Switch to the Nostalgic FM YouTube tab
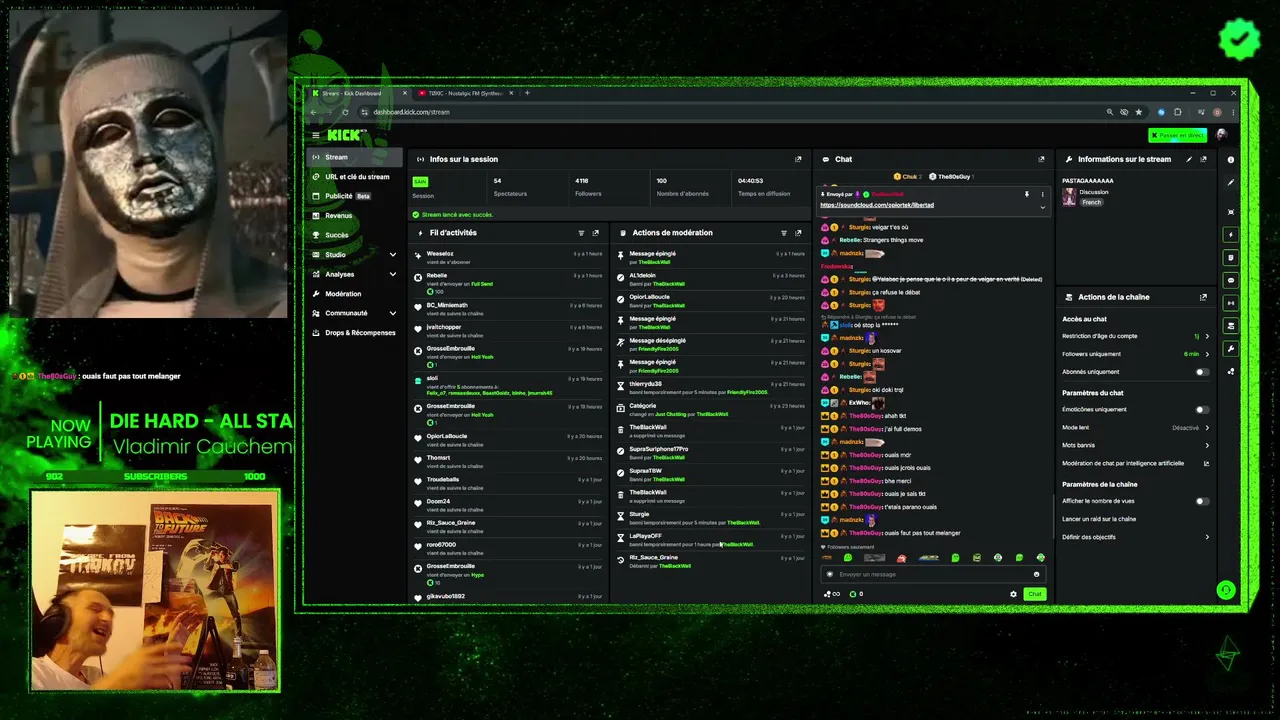Screen dimensions: 1280x720 [466, 93]
